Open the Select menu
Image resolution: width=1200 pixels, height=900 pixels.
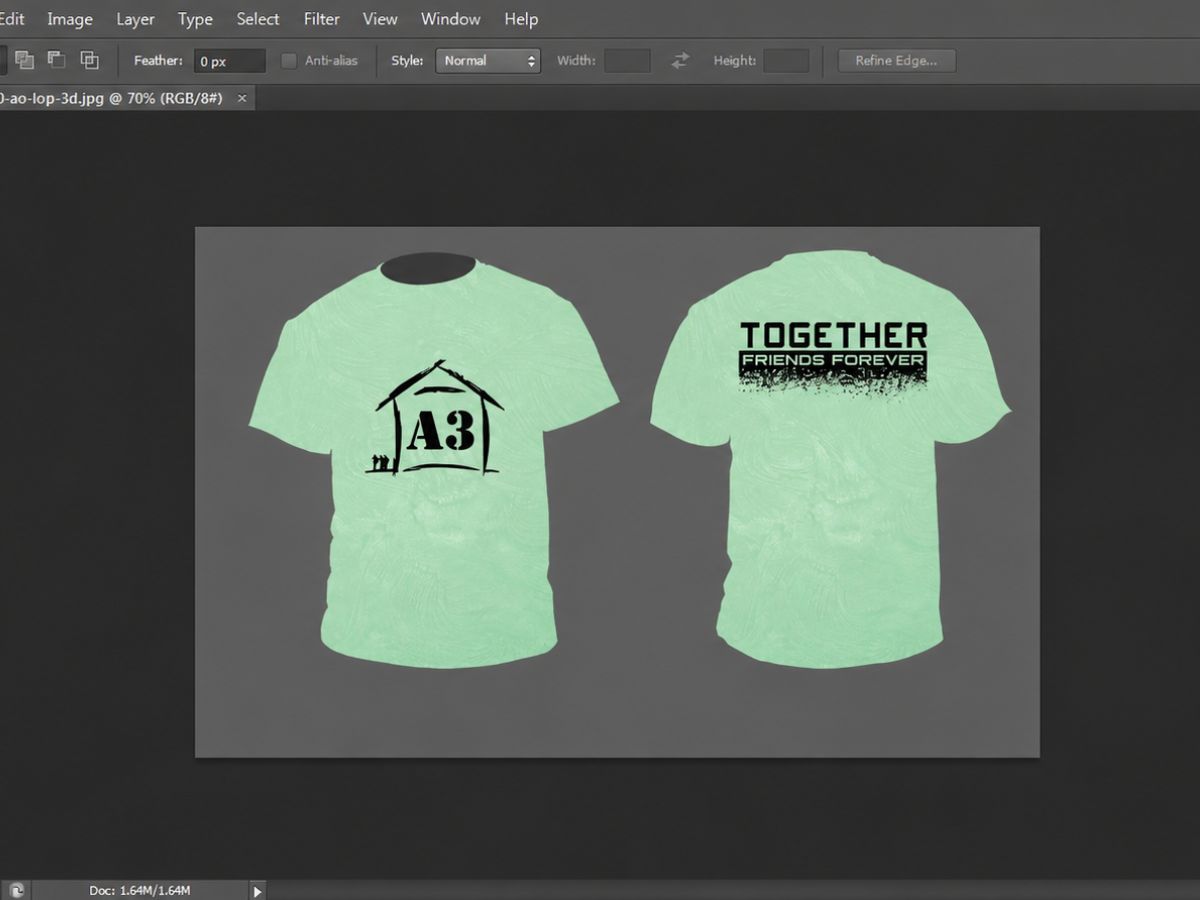pos(258,19)
